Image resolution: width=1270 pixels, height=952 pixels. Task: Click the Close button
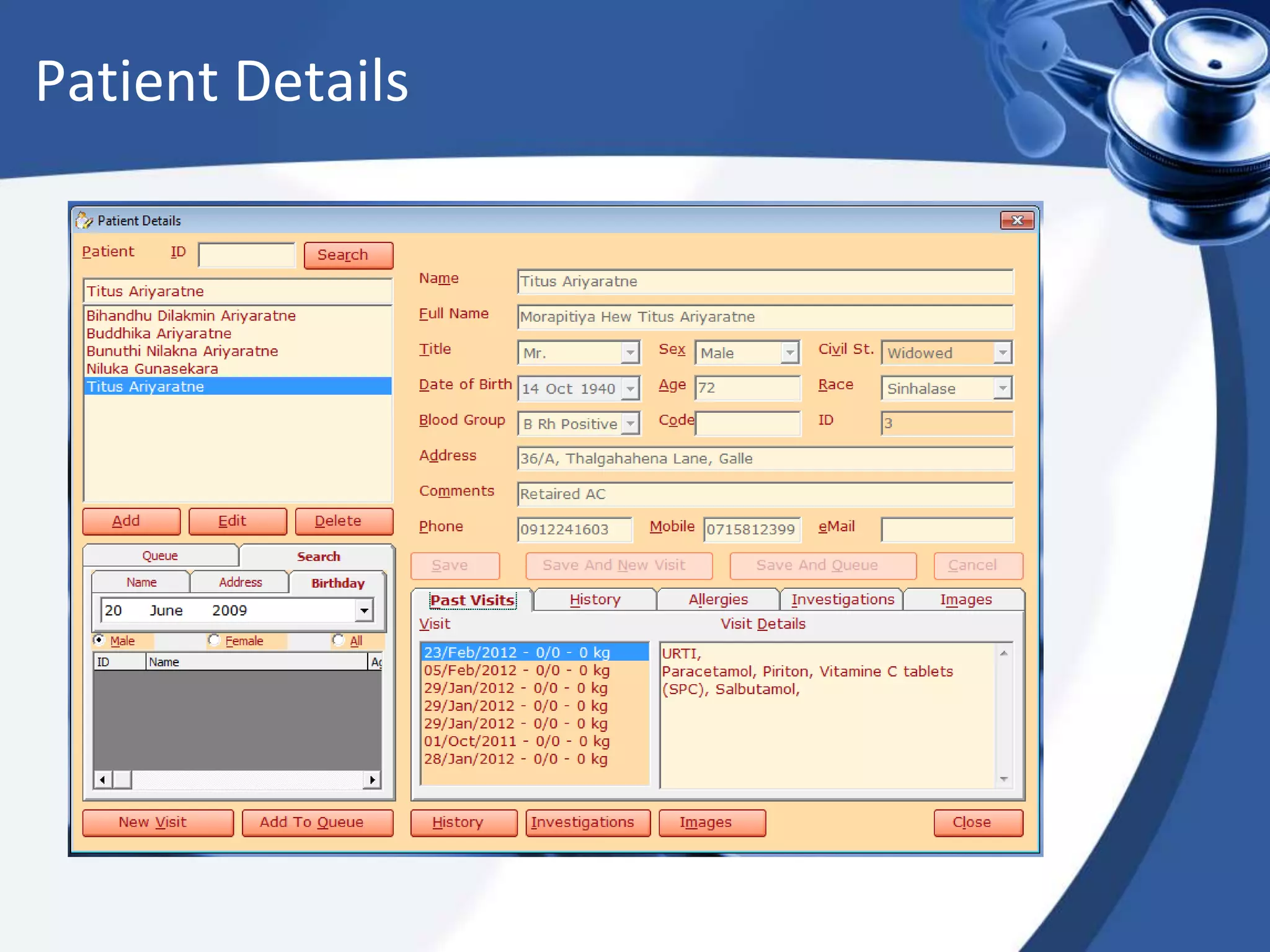pos(978,822)
